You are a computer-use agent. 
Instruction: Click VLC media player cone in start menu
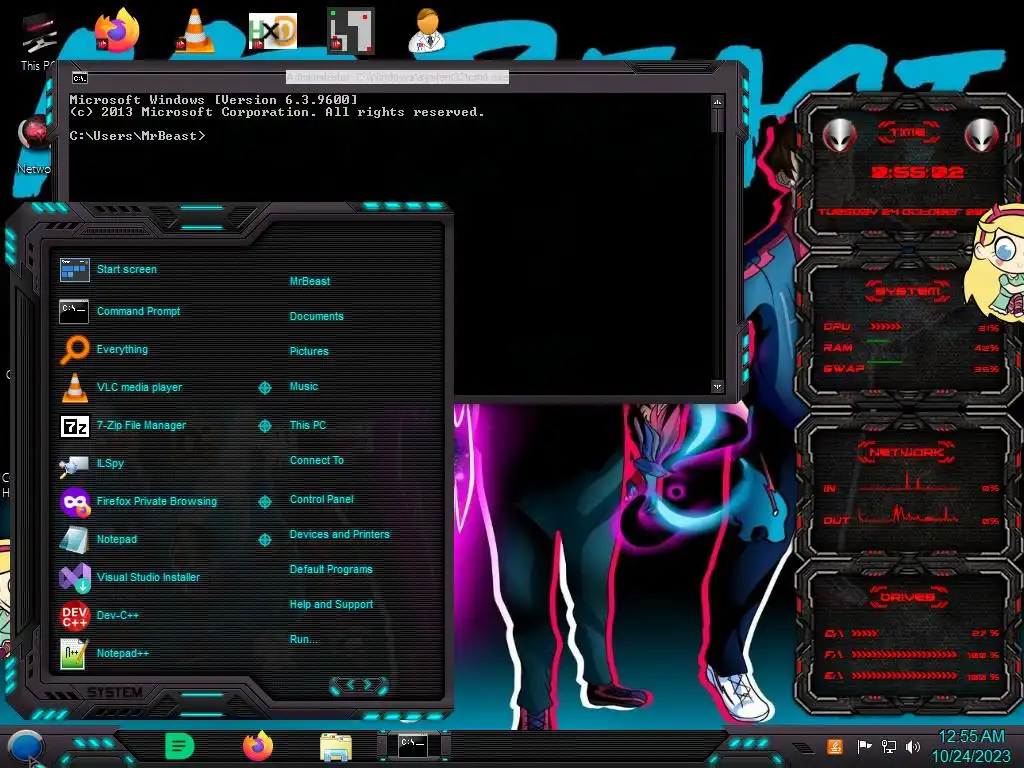tap(74, 387)
